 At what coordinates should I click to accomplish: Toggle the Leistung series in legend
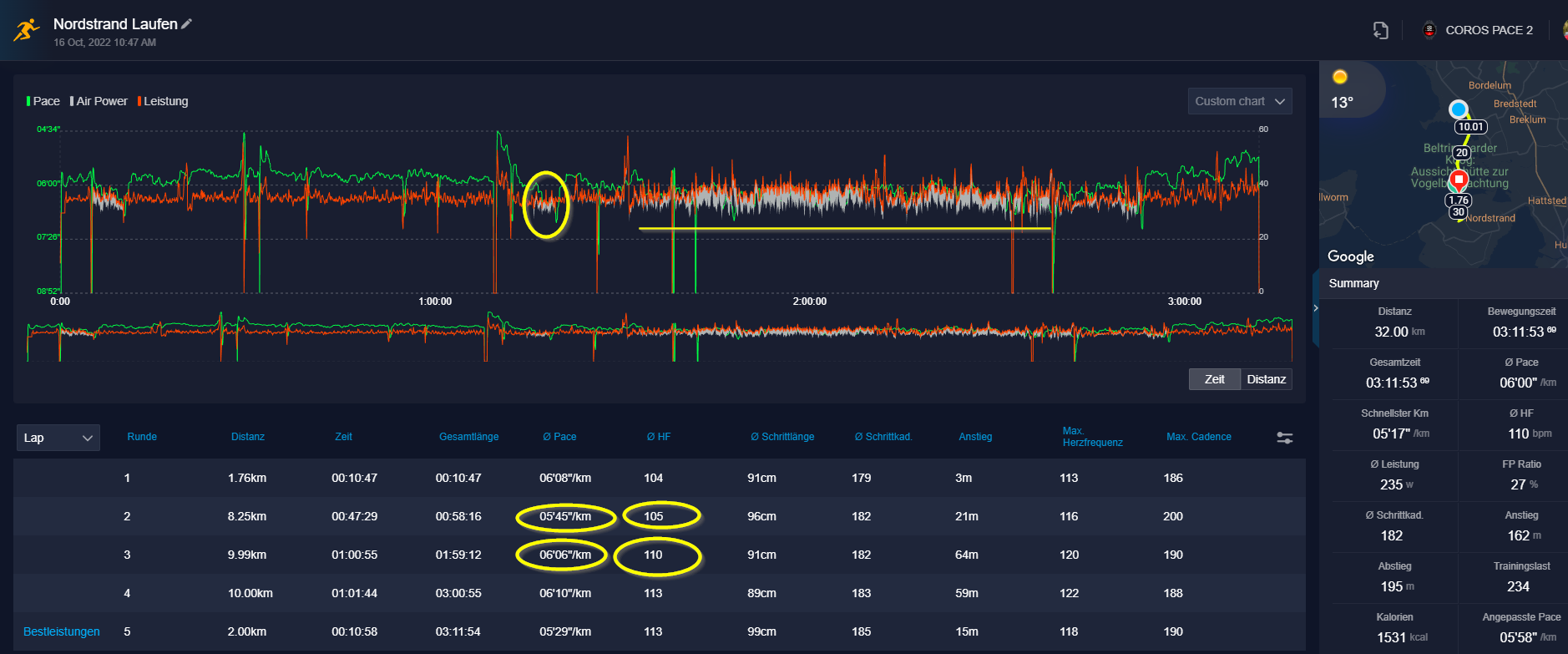tap(164, 101)
